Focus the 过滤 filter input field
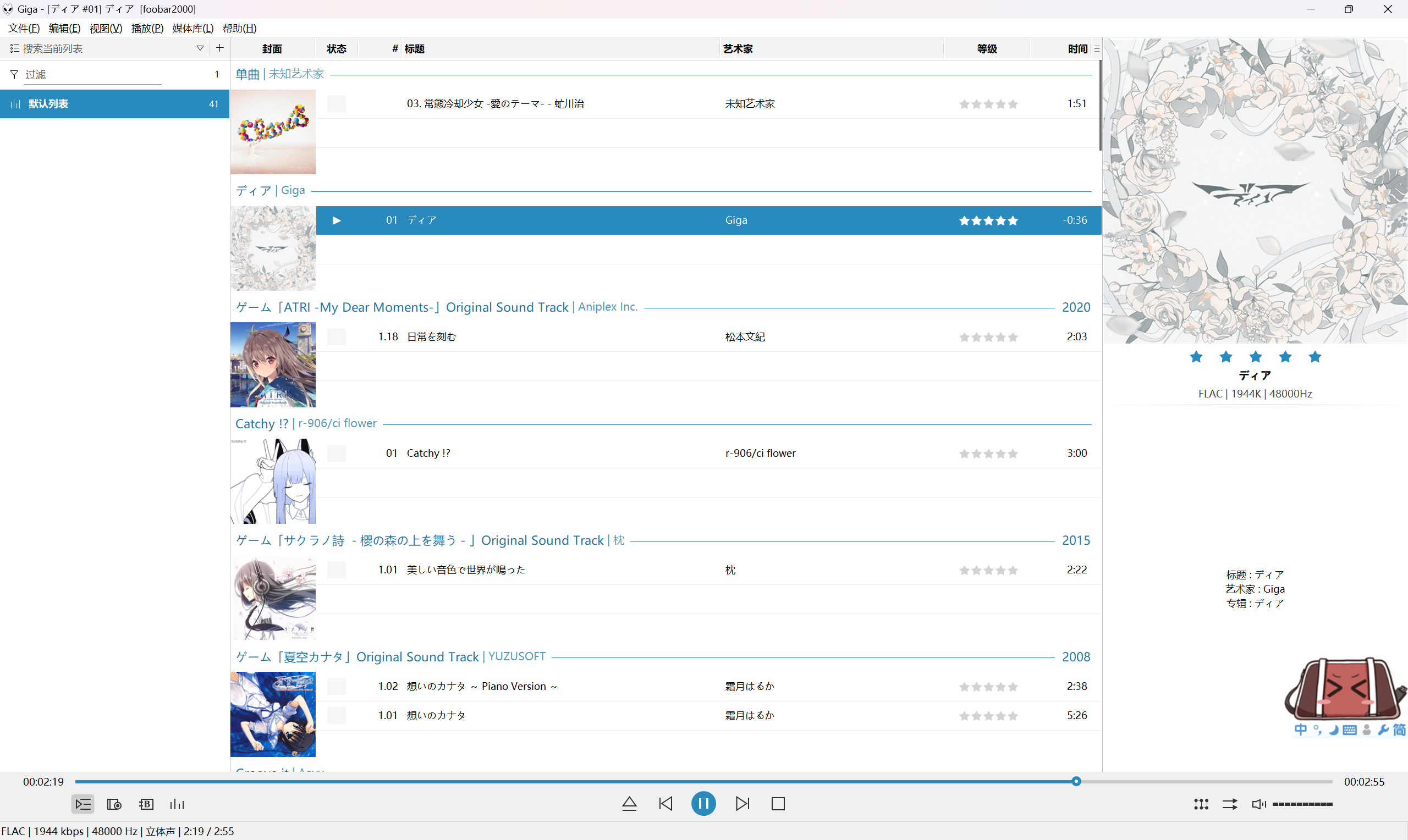The image size is (1408, 840). click(x=94, y=75)
